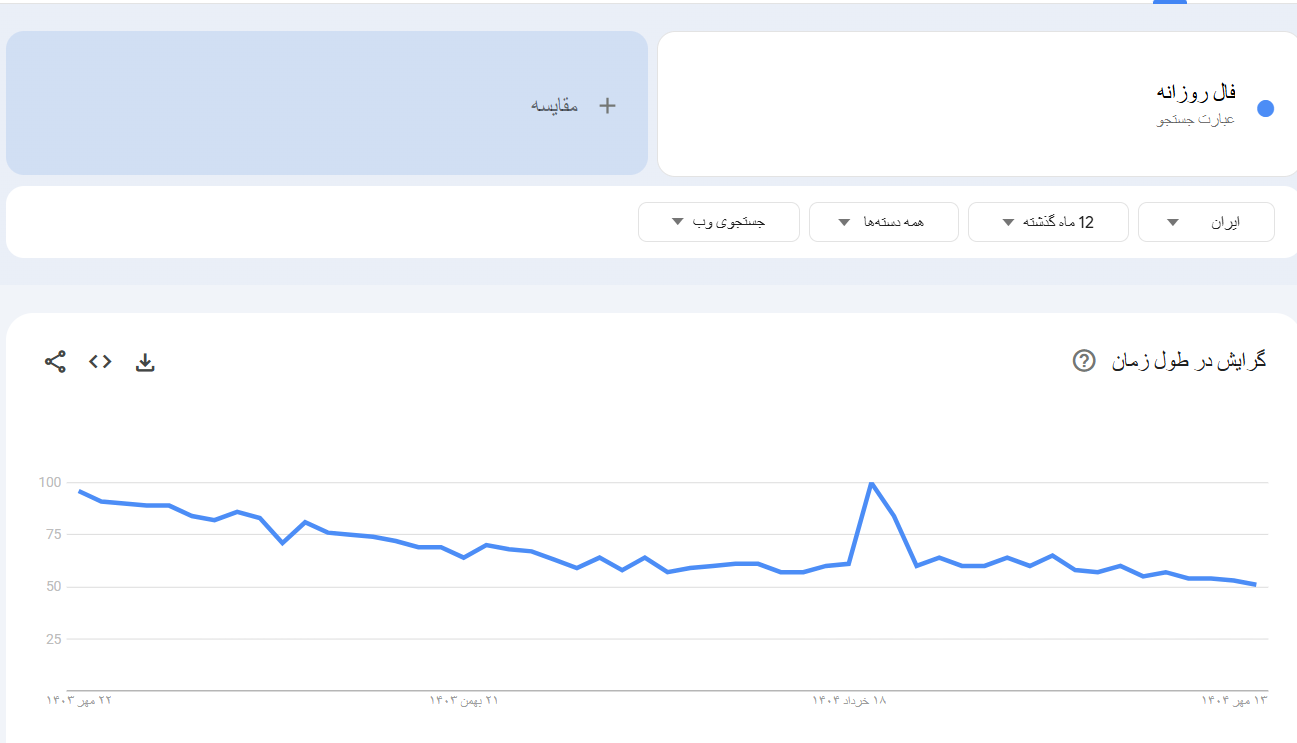Expand the جستجوی وب search type filter

[x=718, y=222]
